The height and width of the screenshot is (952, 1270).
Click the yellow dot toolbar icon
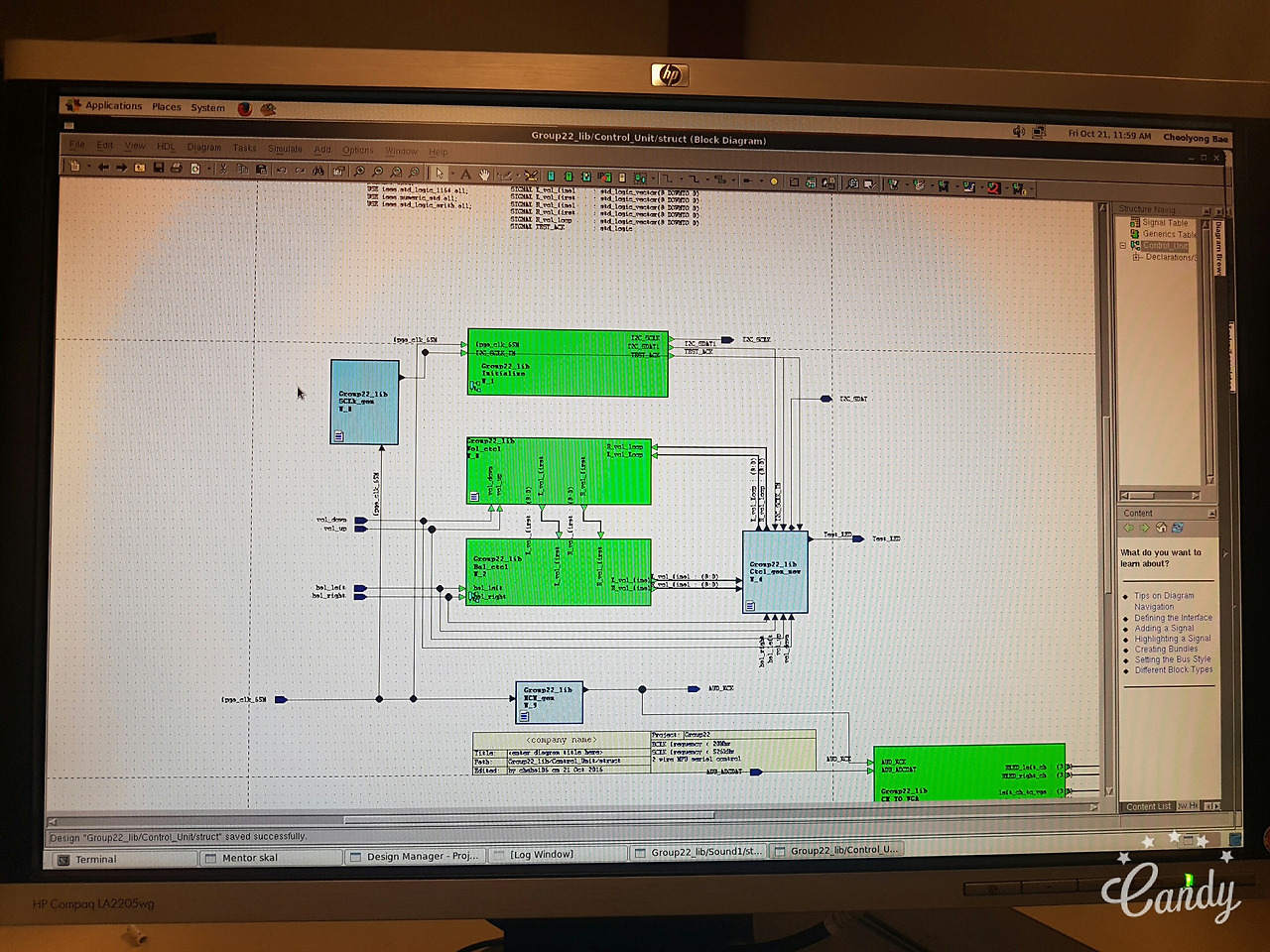coord(774,181)
